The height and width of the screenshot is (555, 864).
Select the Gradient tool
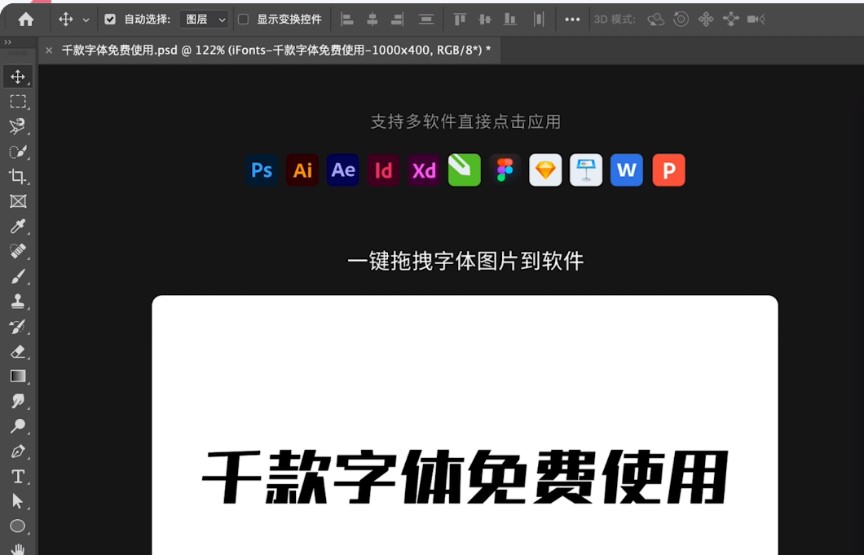[18, 376]
